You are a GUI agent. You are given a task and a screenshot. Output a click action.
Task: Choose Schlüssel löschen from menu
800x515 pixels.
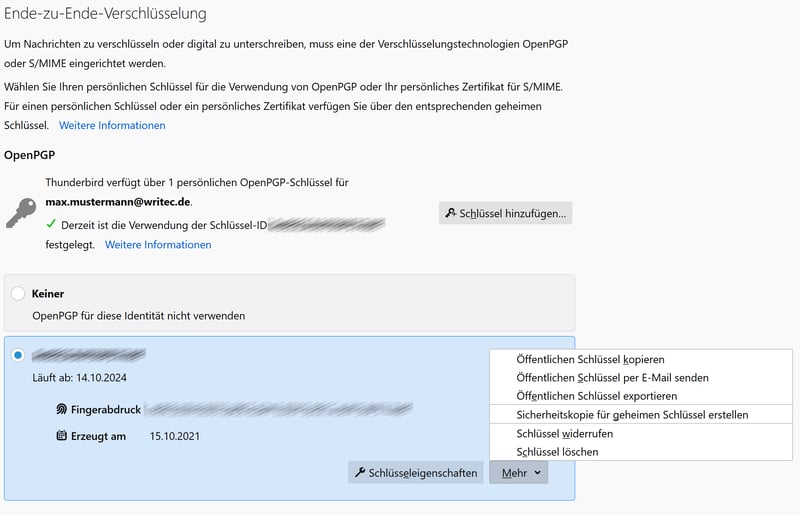[x=557, y=452]
